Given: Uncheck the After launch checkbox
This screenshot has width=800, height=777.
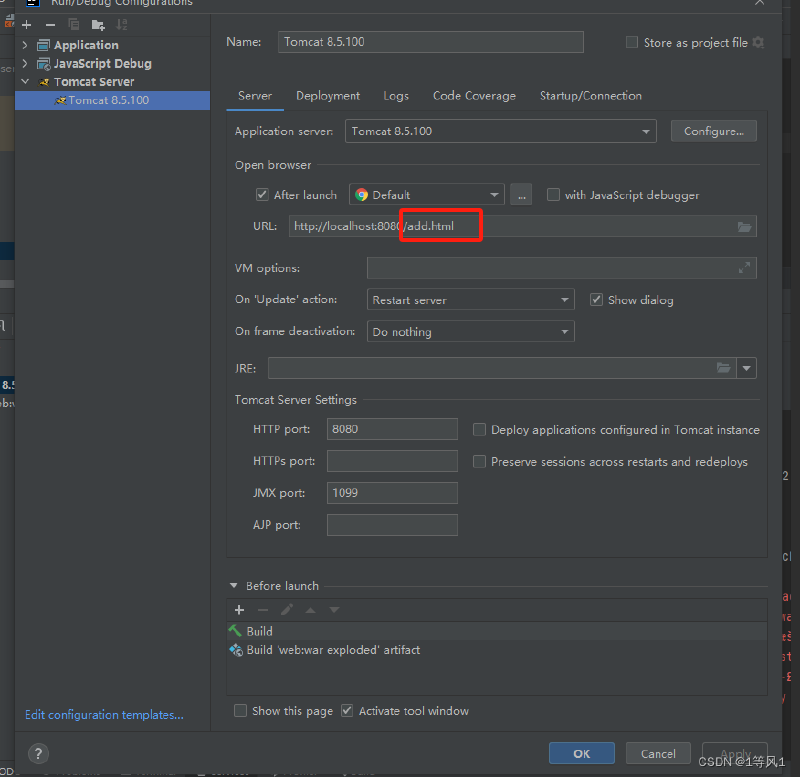Looking at the screenshot, I should coord(262,195).
